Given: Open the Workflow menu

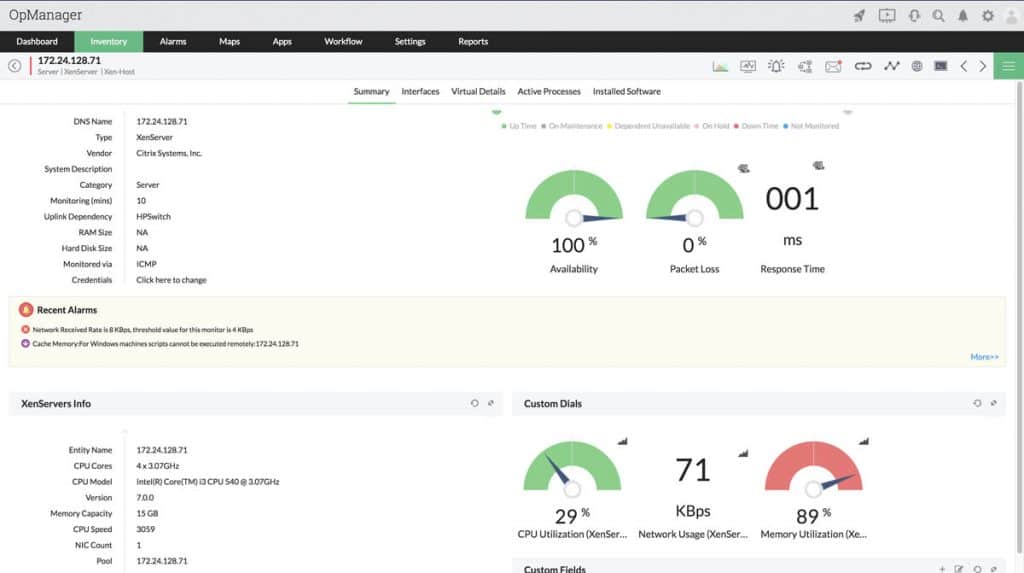Looking at the screenshot, I should [343, 41].
